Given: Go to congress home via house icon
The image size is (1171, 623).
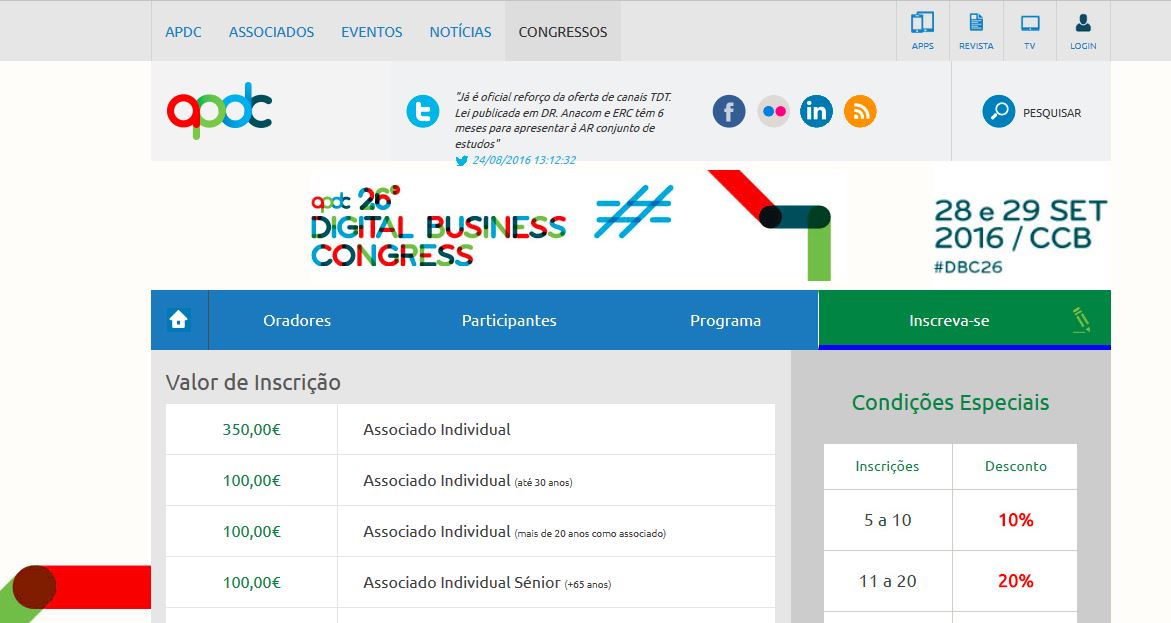Looking at the screenshot, I should click(x=179, y=320).
